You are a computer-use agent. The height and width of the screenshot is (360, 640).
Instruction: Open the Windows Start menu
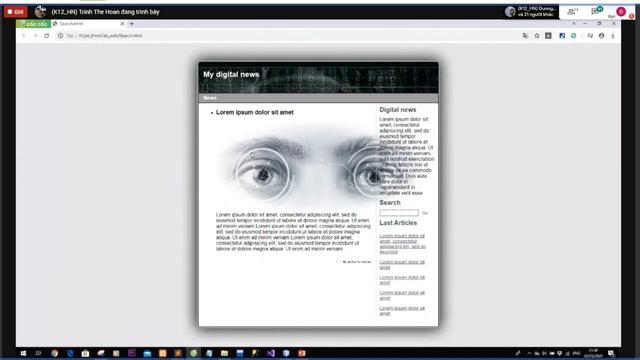[23, 353]
